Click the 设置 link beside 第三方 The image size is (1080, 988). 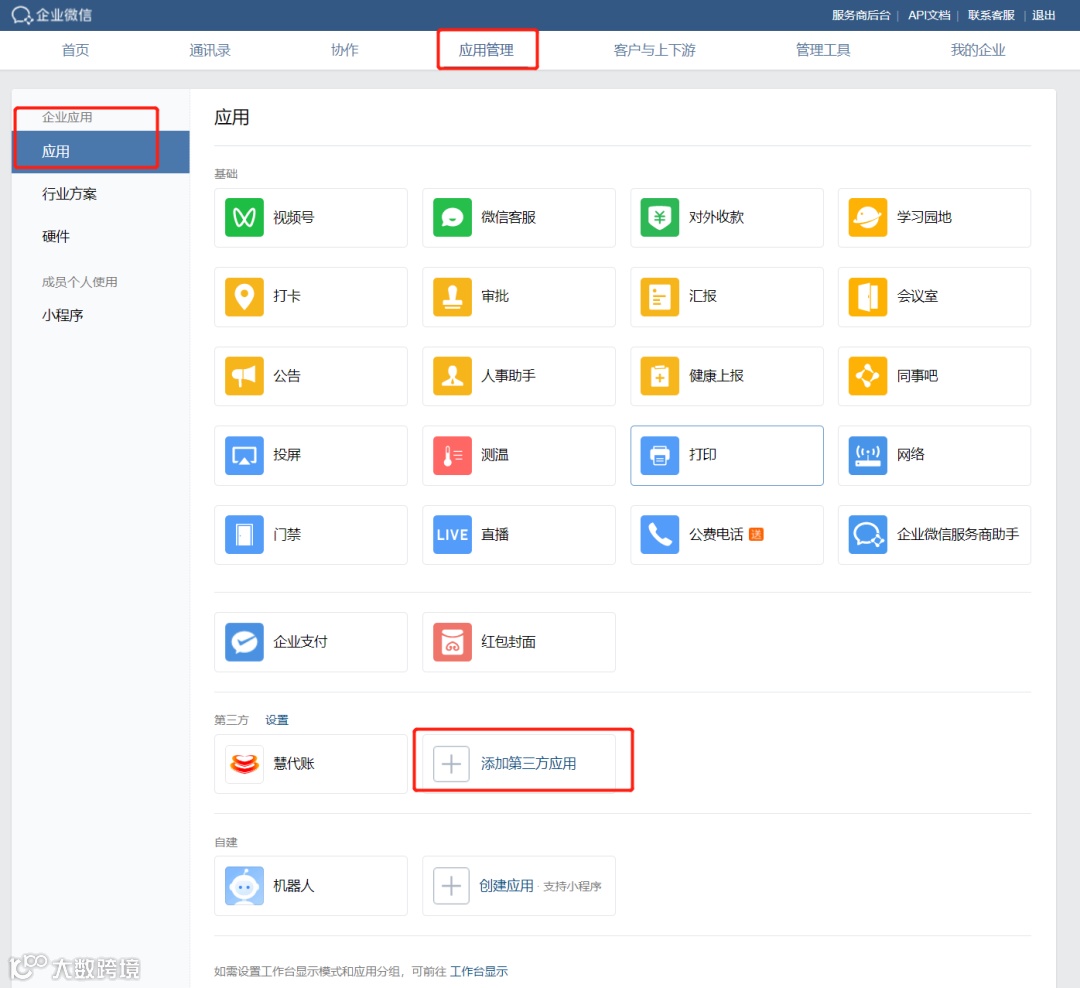(x=277, y=720)
